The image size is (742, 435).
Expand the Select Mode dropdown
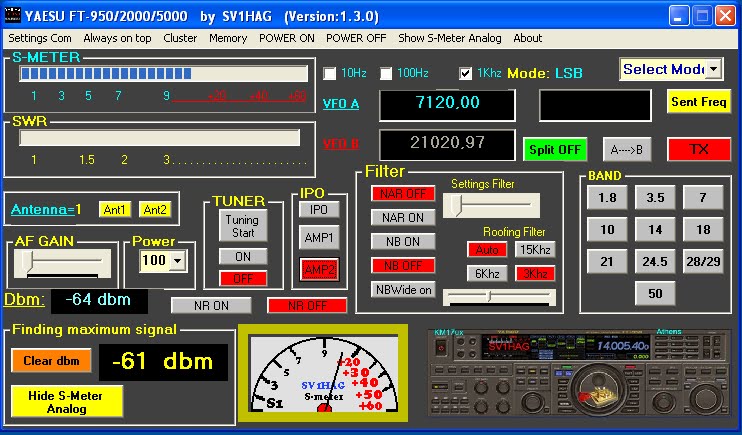click(713, 70)
